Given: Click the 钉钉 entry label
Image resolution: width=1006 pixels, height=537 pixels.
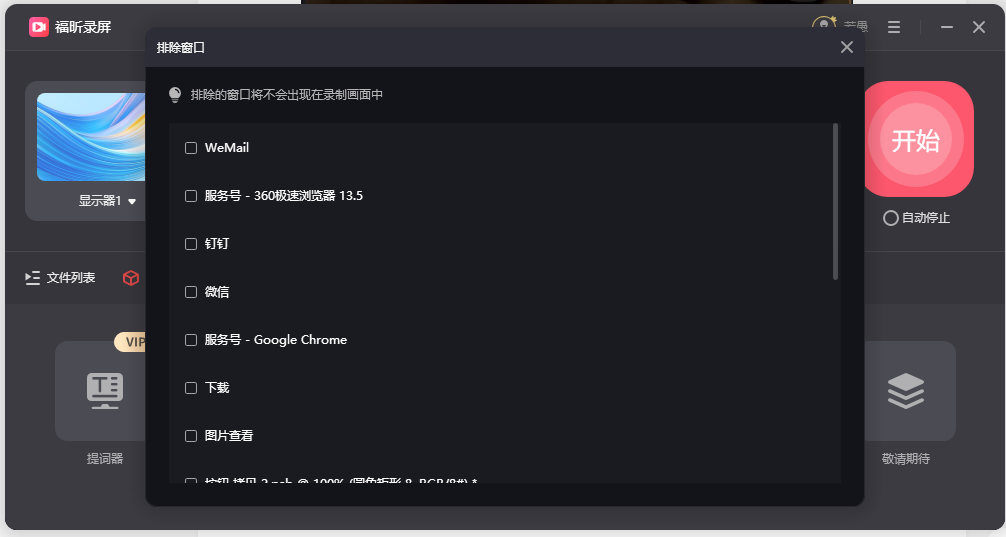Looking at the screenshot, I should point(217,244).
